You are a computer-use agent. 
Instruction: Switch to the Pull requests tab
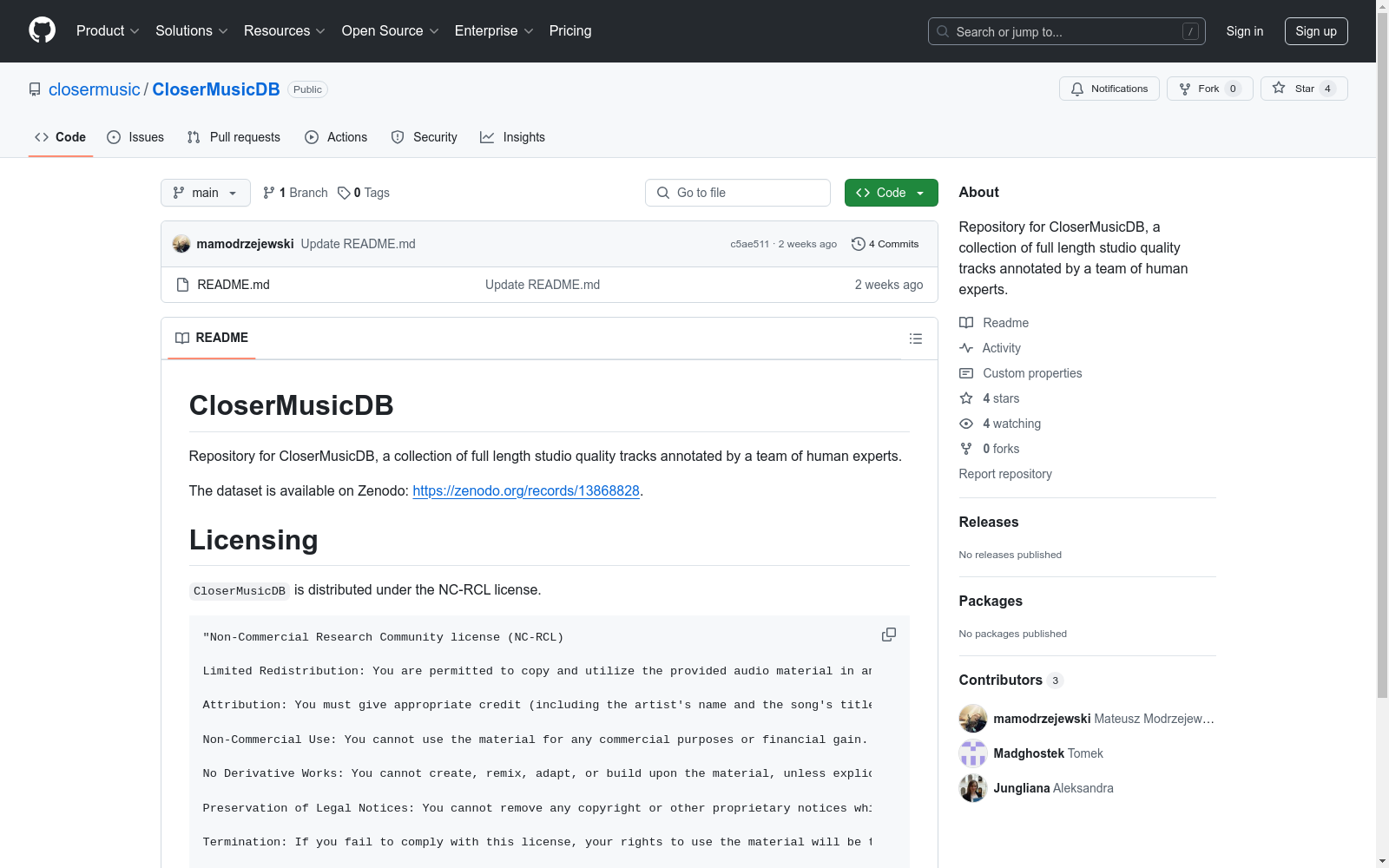234,137
